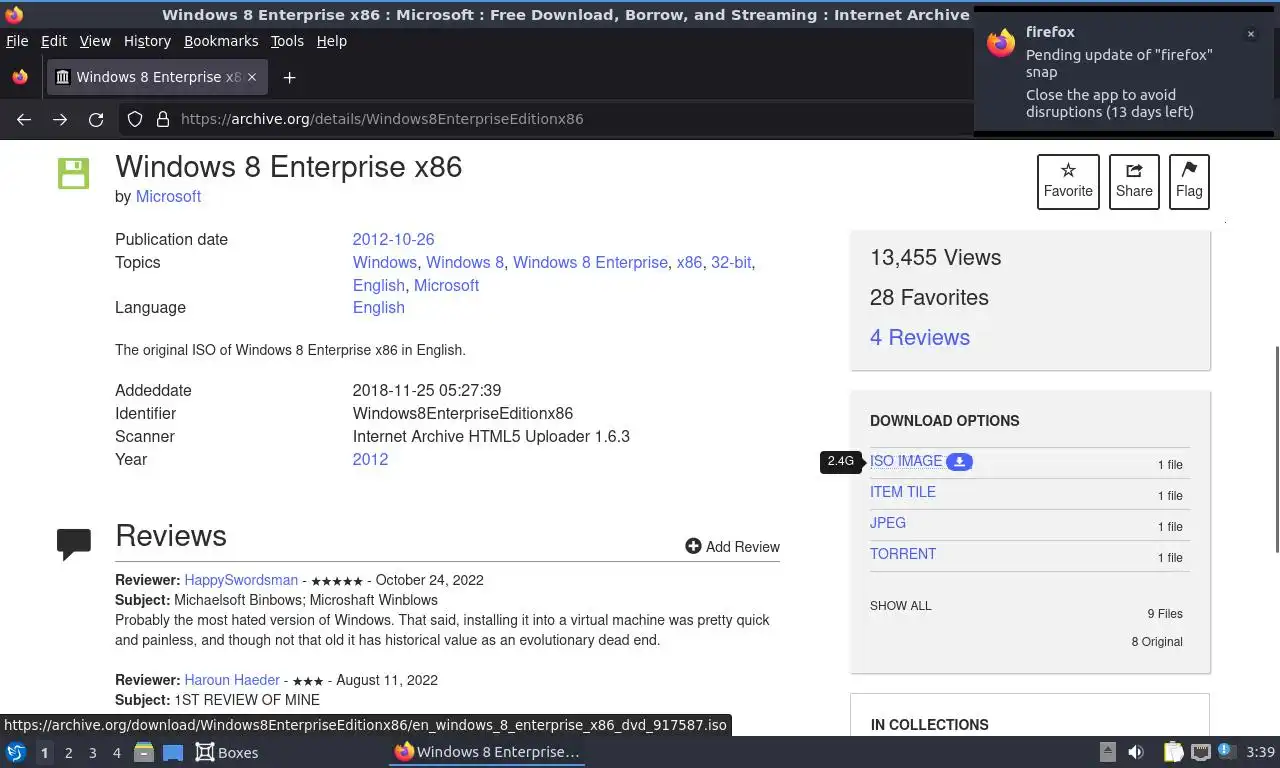Screen dimensions: 1280x768
Task: Open the Share button
Action: [1134, 181]
